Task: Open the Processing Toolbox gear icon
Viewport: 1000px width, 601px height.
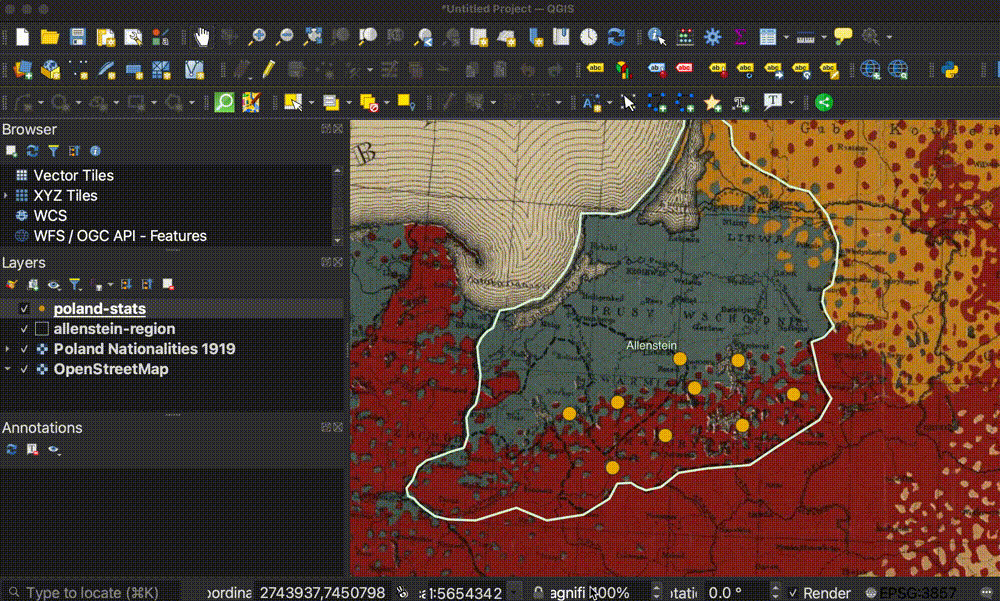Action: click(712, 37)
